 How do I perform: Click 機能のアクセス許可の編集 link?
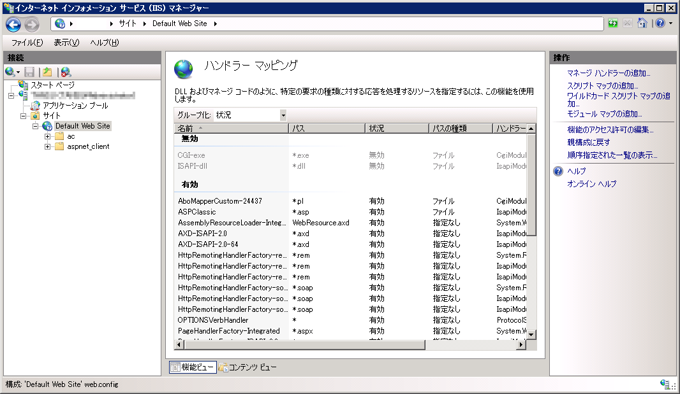click(610, 130)
